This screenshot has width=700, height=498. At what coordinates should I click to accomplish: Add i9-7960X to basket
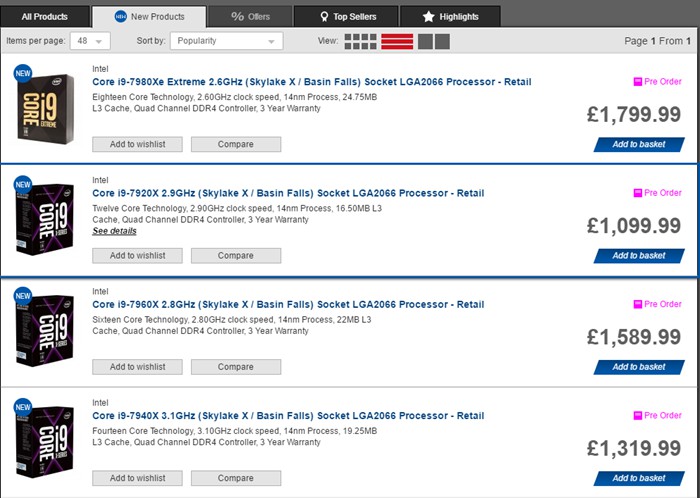click(x=639, y=367)
